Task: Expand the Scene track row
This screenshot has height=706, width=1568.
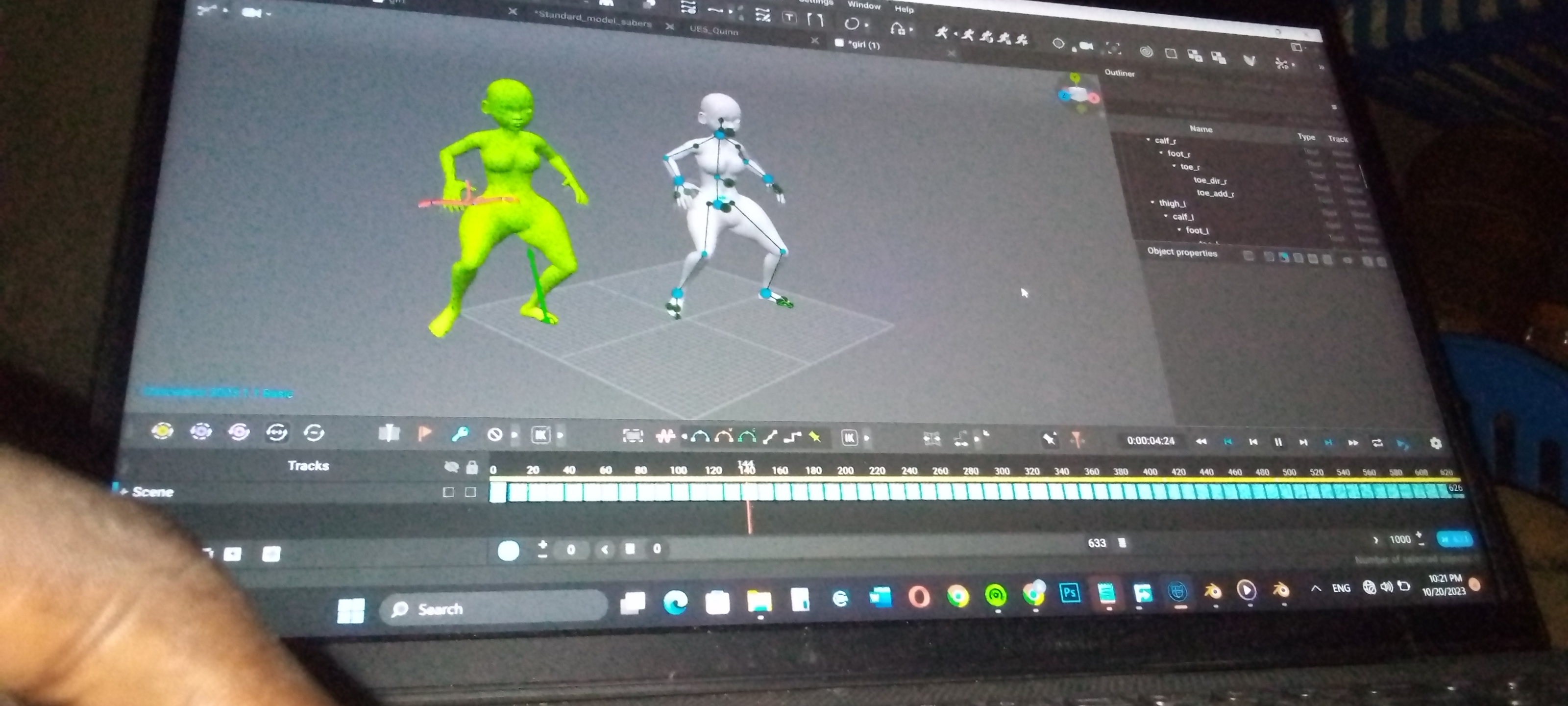Action: [124, 492]
